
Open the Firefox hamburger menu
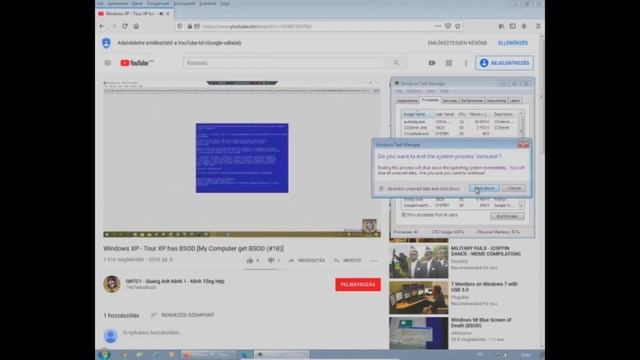click(538, 26)
